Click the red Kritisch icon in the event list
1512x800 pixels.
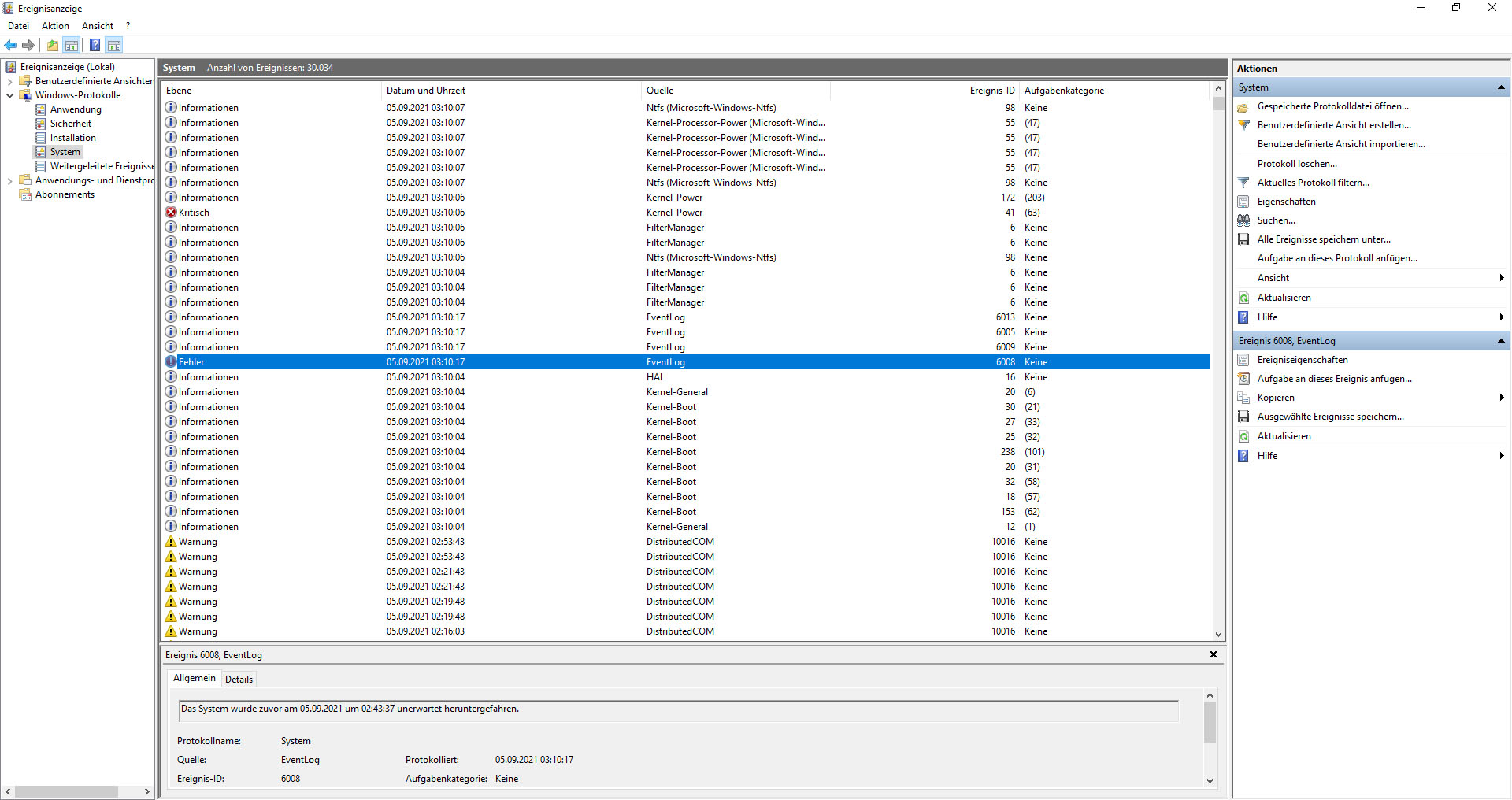coord(171,213)
